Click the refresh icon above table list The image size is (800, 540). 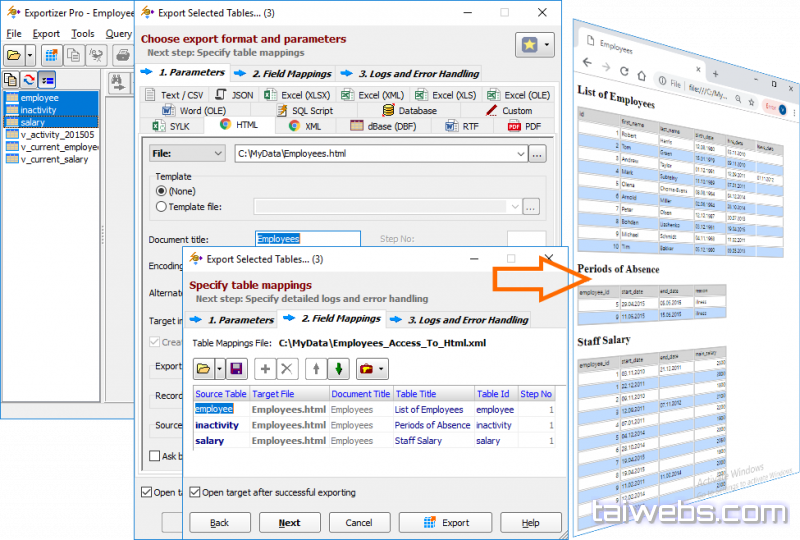(x=29, y=80)
